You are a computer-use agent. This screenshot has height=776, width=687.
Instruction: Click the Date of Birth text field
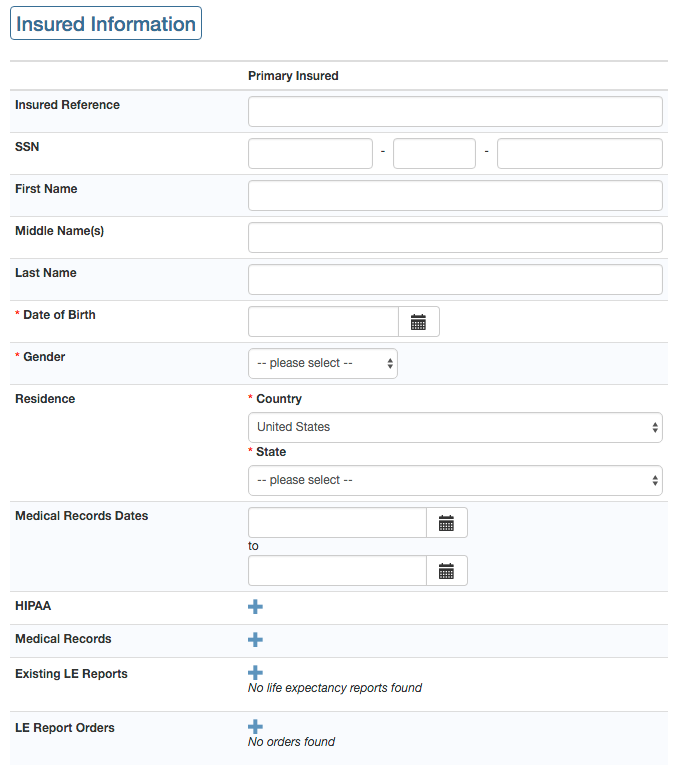point(323,322)
